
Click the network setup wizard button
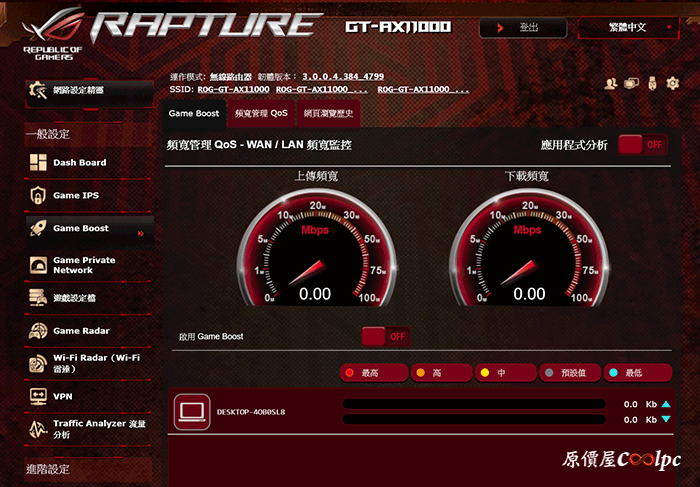(x=90, y=93)
